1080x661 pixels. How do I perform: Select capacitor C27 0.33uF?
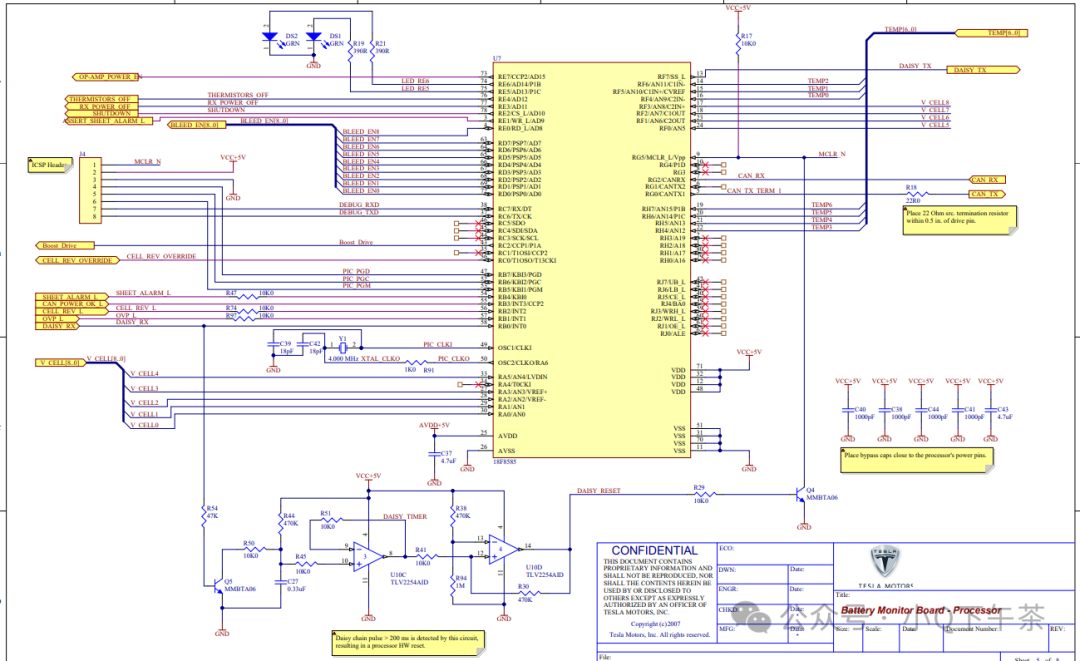click(281, 583)
